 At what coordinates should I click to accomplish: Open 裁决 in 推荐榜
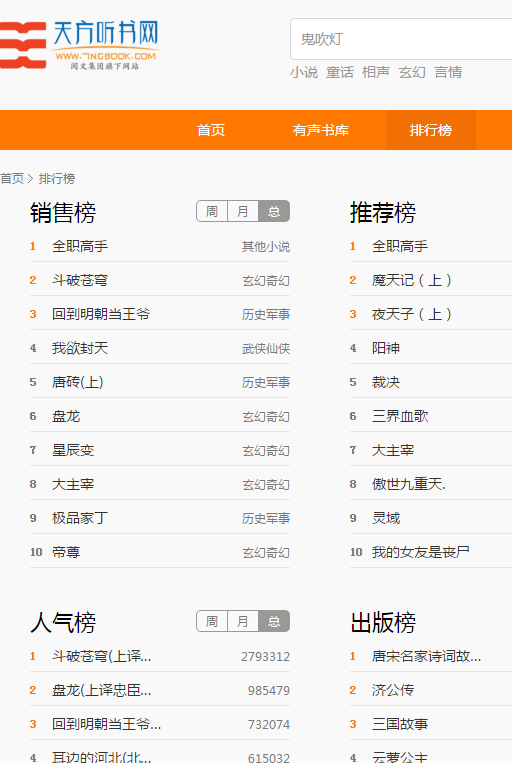(386, 382)
